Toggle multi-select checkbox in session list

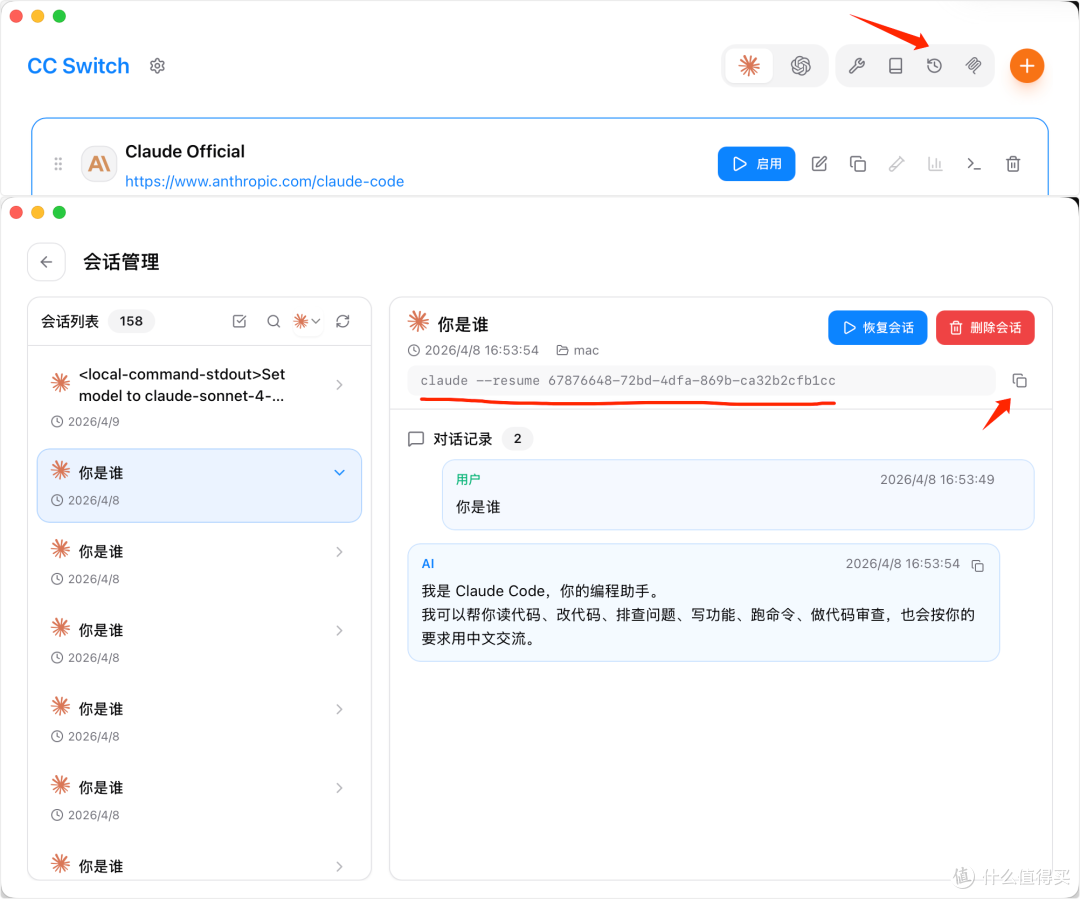pos(240,321)
